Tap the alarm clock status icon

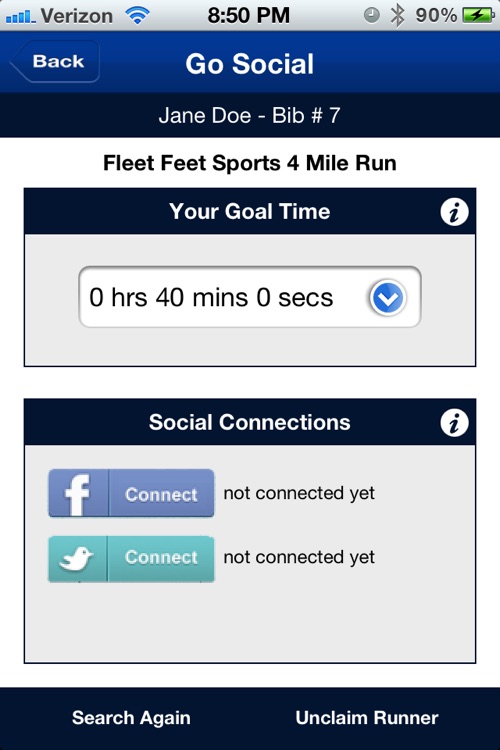pos(372,15)
